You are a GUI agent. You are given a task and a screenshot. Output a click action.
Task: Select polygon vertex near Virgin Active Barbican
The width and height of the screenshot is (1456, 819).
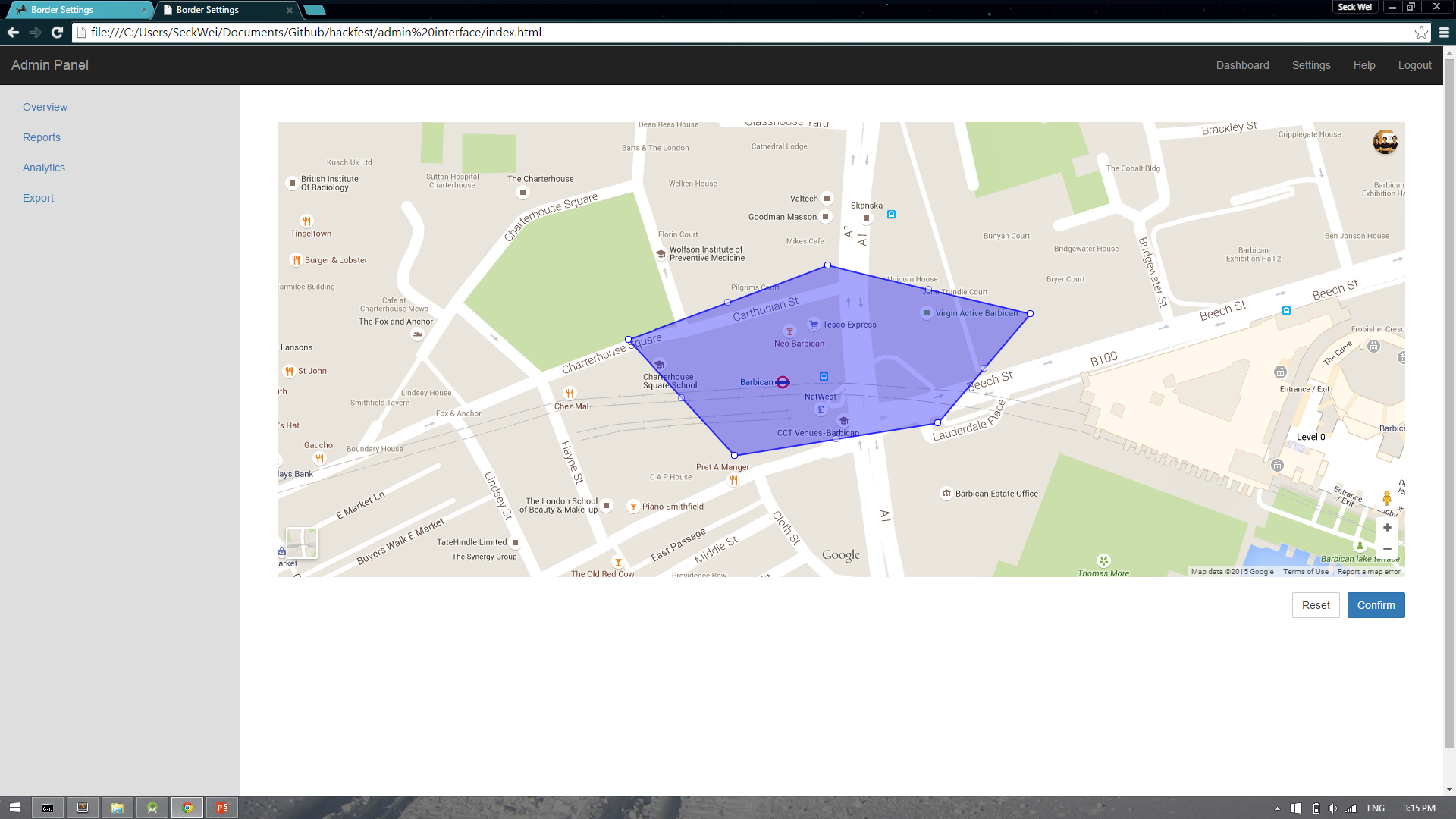1030,313
